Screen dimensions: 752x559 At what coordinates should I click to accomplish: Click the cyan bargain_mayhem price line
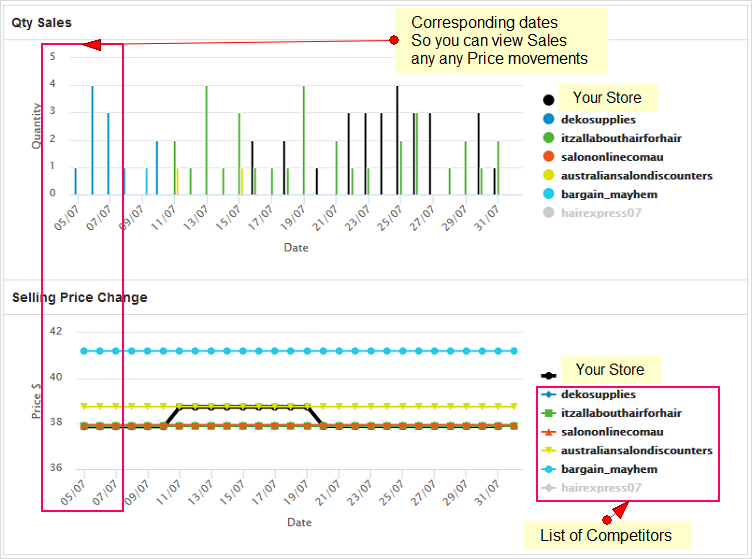[x=300, y=351]
